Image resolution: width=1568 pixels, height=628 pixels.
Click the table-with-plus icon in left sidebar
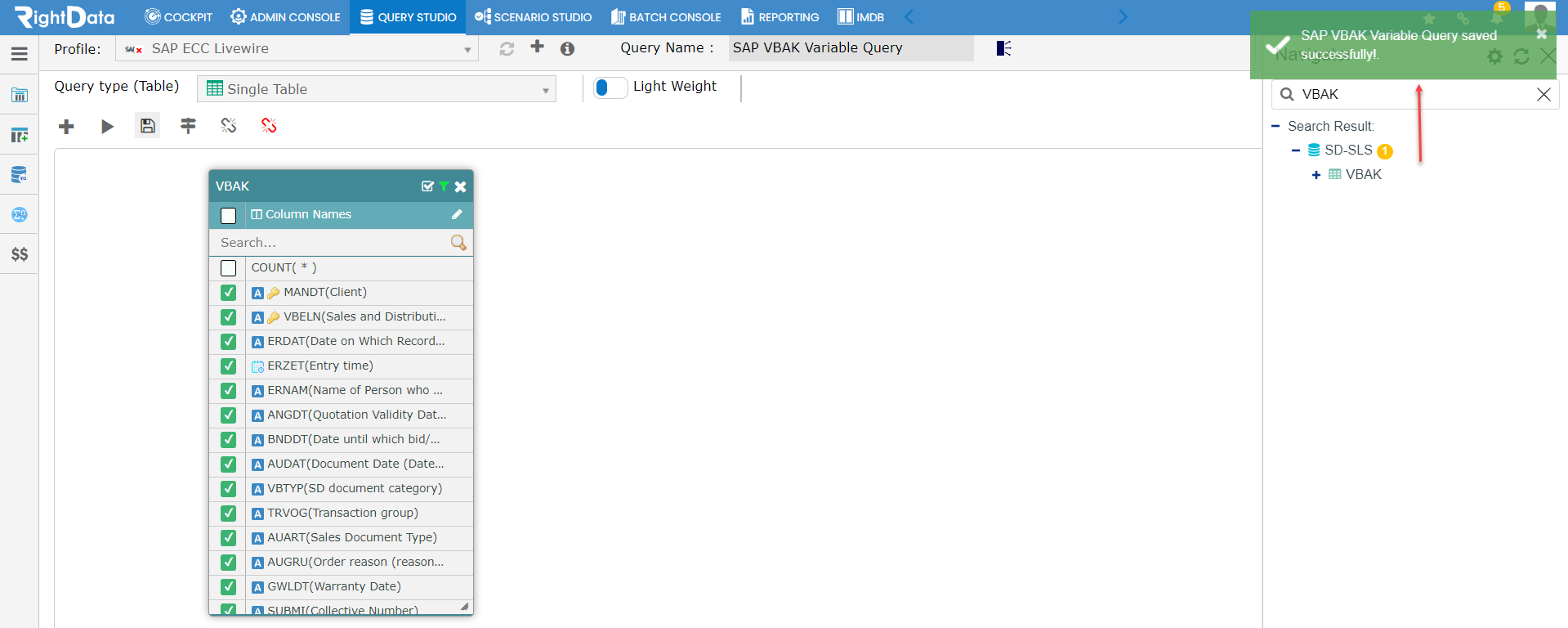pos(20,135)
